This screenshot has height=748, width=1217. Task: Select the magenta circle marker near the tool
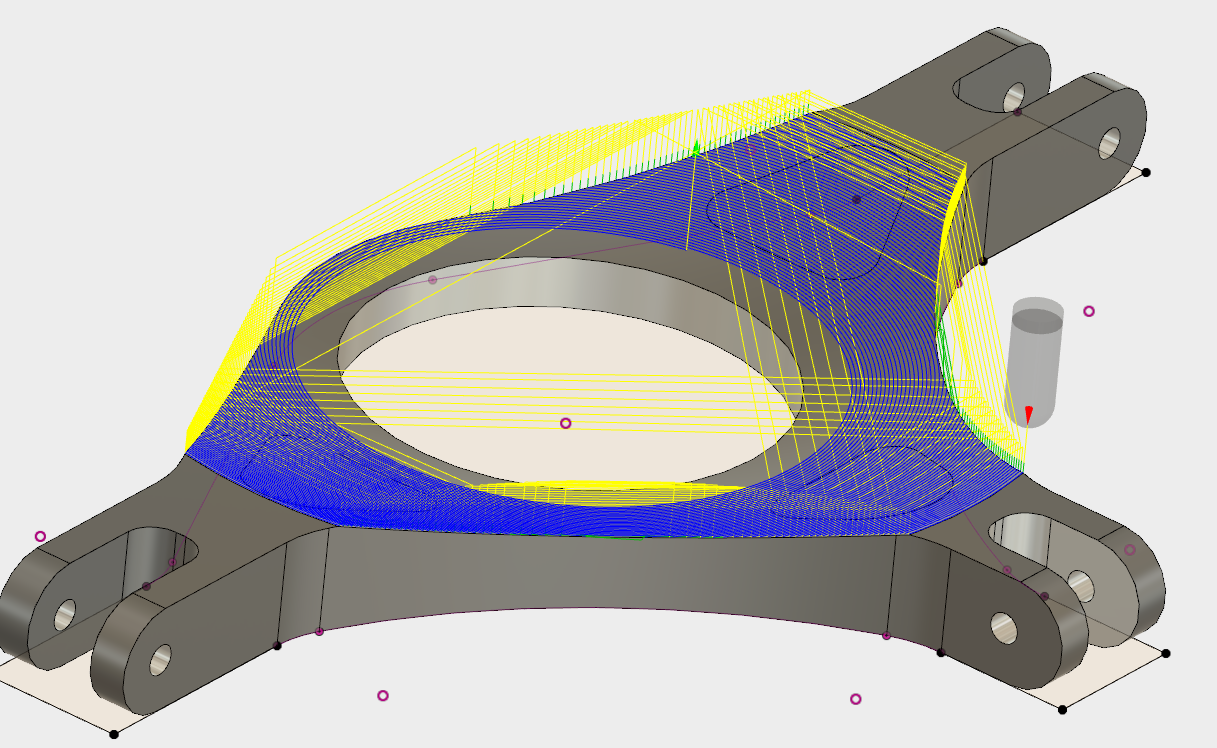click(1089, 312)
